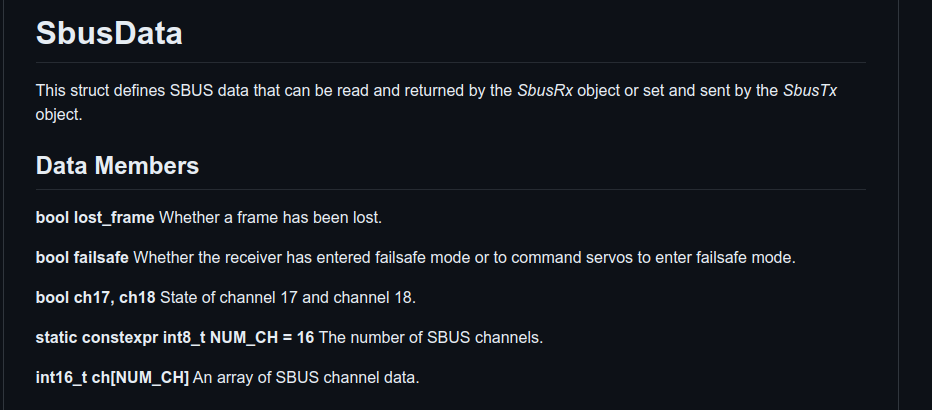The image size is (932, 410).
Task: Click the italic SbusTx text
Action: click(810, 91)
